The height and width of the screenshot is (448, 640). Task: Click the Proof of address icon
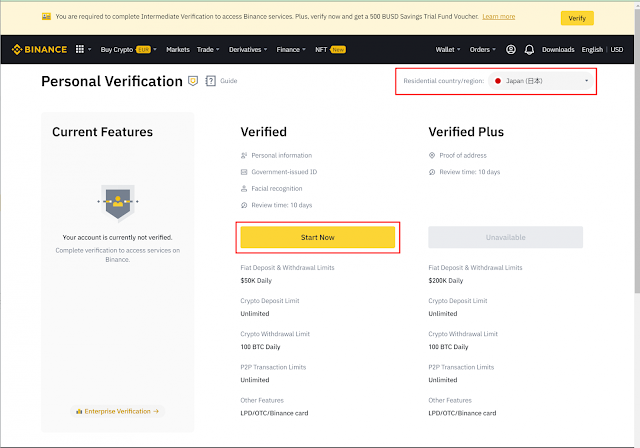click(432, 155)
